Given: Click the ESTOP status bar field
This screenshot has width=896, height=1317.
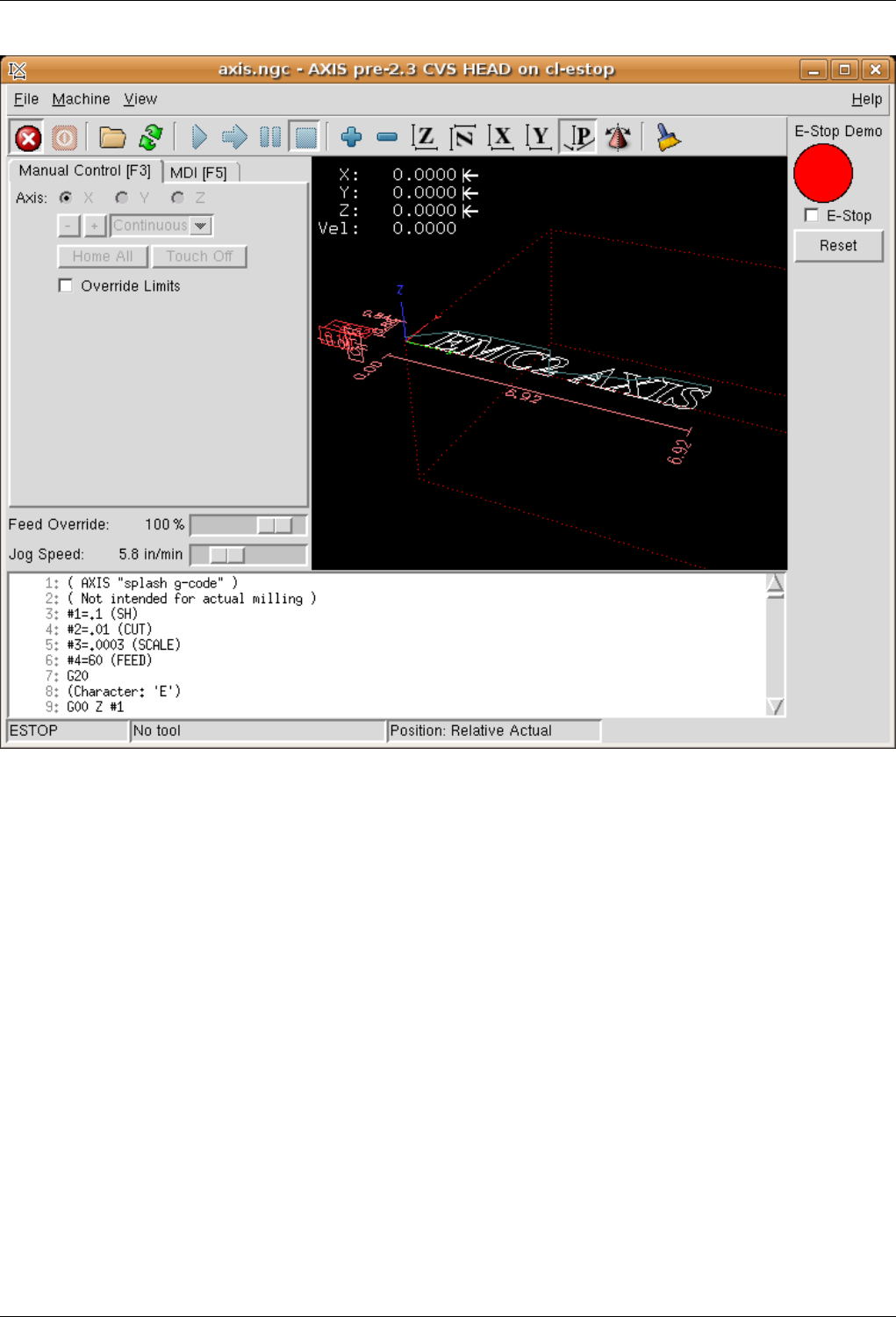Looking at the screenshot, I should coord(67,730).
